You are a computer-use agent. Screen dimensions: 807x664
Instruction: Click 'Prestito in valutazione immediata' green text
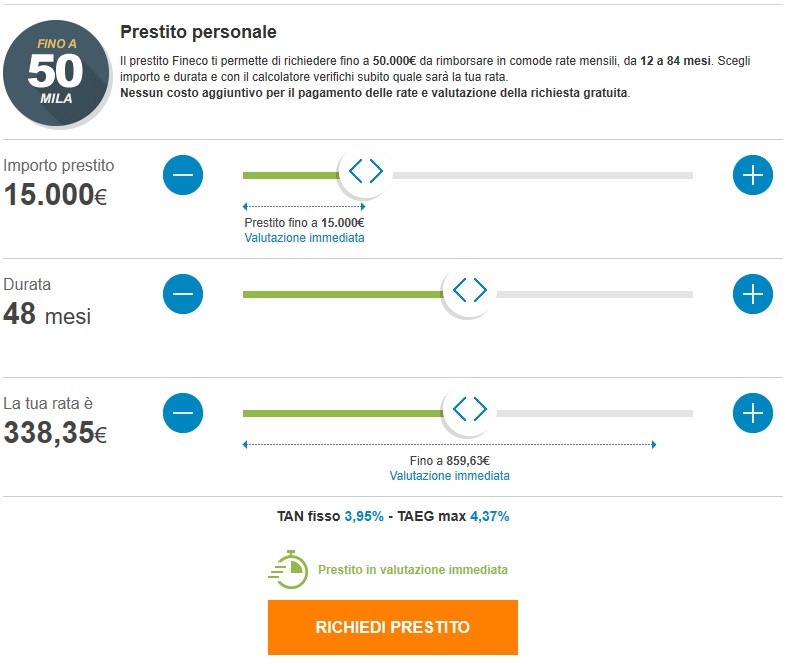point(412,570)
